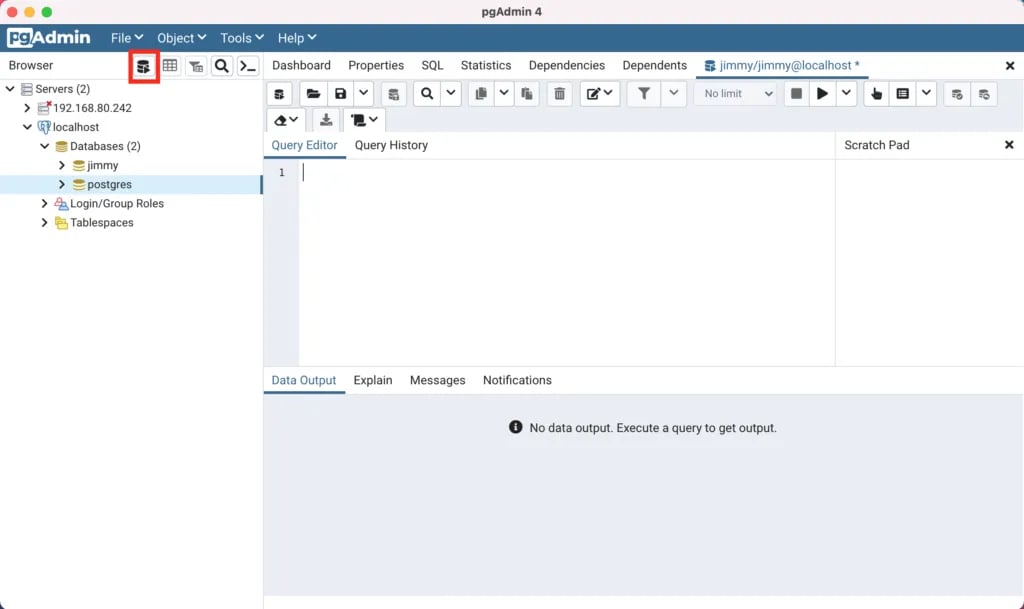Image resolution: width=1024 pixels, height=609 pixels.
Task: Open the Clear eraser dropdown
Action: (286, 120)
